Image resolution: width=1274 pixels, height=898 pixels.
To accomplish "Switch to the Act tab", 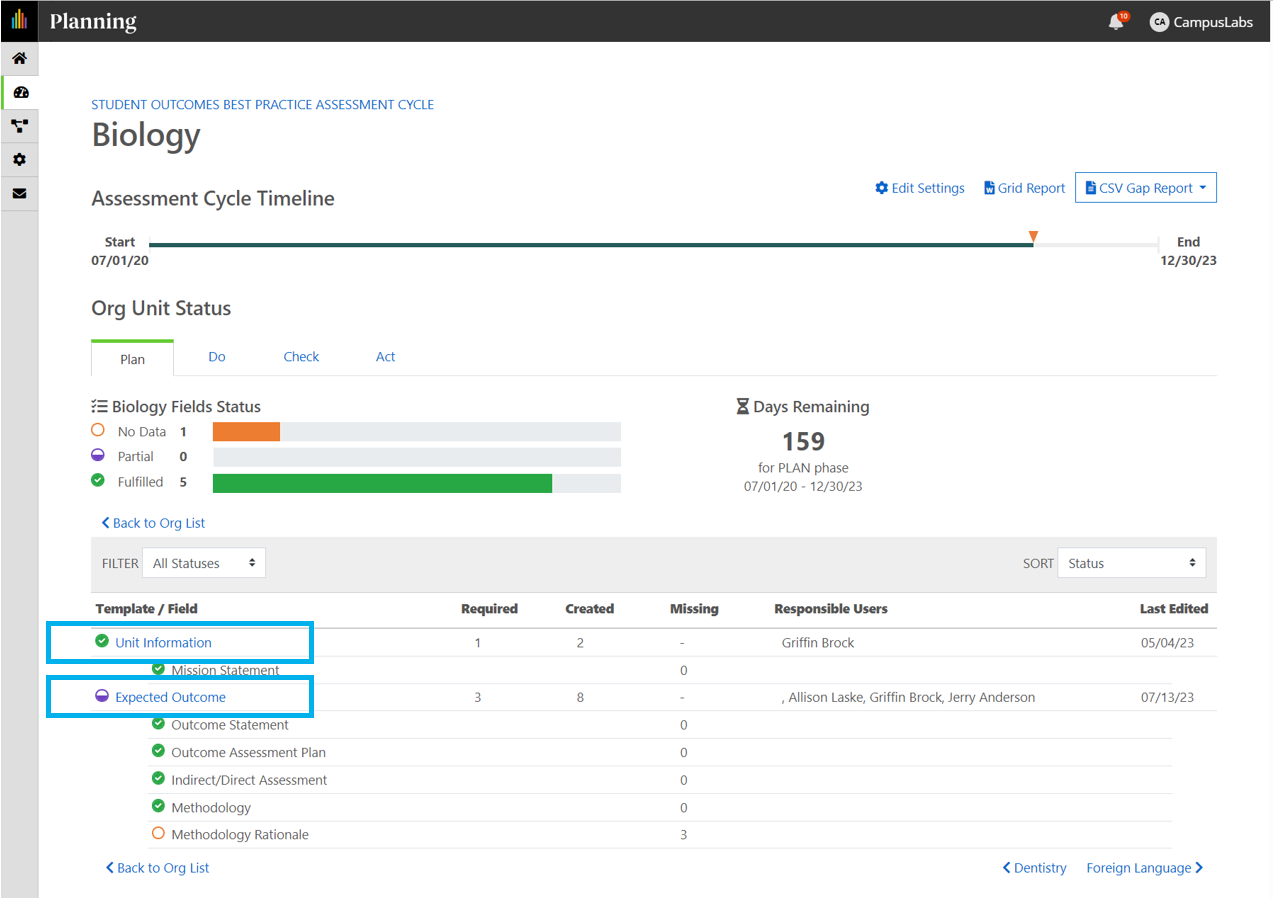I will (386, 357).
